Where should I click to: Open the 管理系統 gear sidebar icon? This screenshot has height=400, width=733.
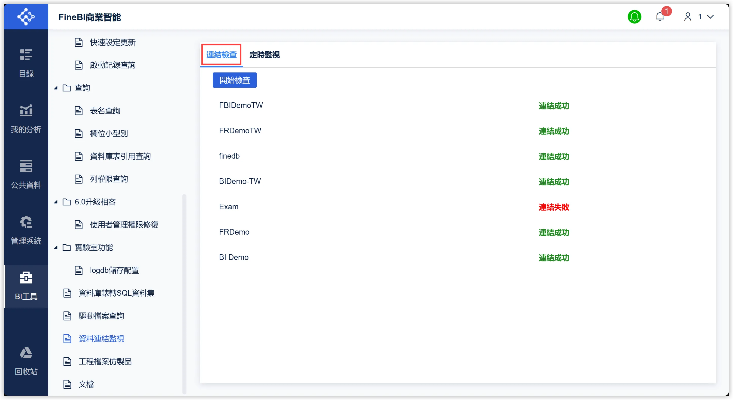[26, 222]
